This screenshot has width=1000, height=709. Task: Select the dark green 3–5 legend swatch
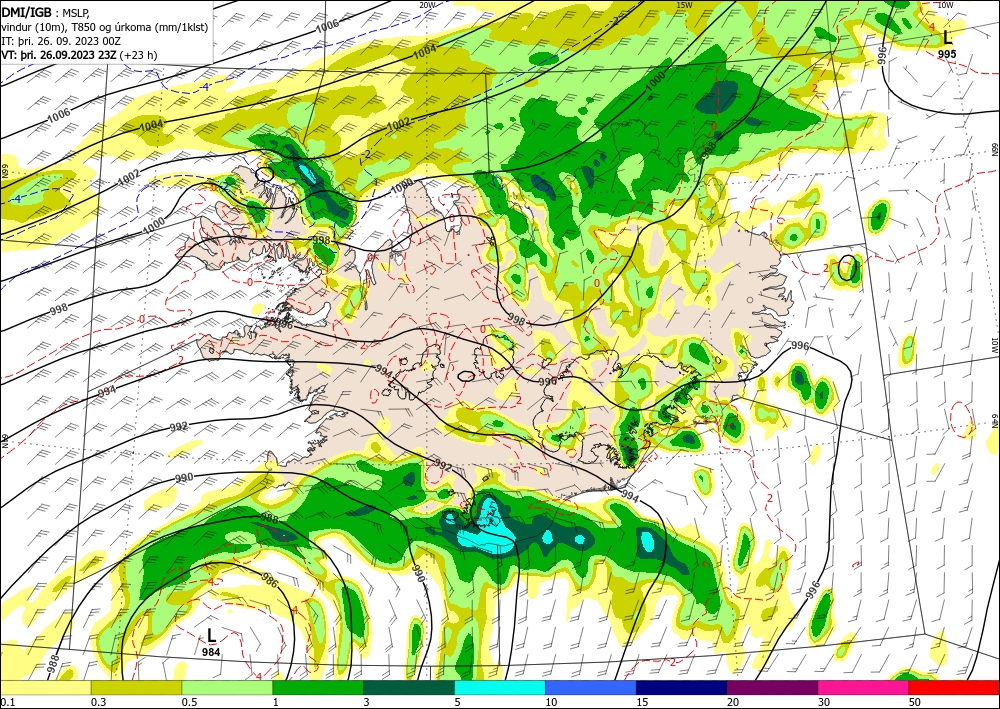(x=409, y=687)
